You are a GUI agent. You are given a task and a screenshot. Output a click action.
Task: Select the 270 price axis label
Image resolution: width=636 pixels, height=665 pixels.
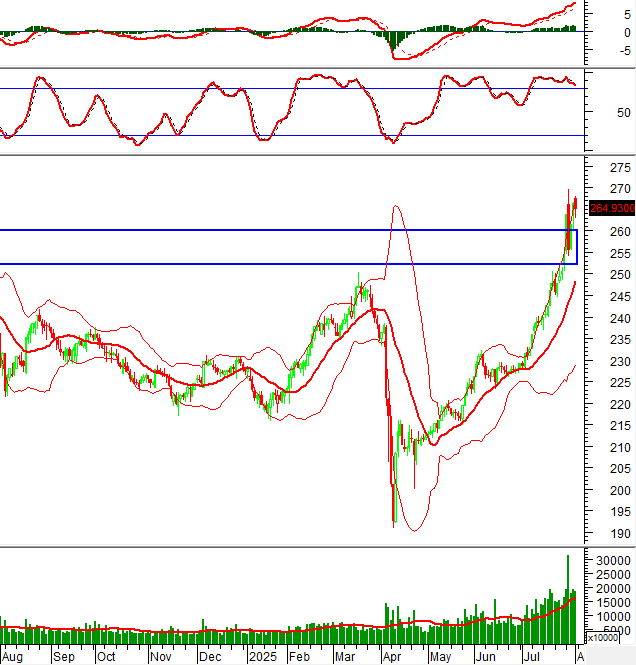pos(620,189)
